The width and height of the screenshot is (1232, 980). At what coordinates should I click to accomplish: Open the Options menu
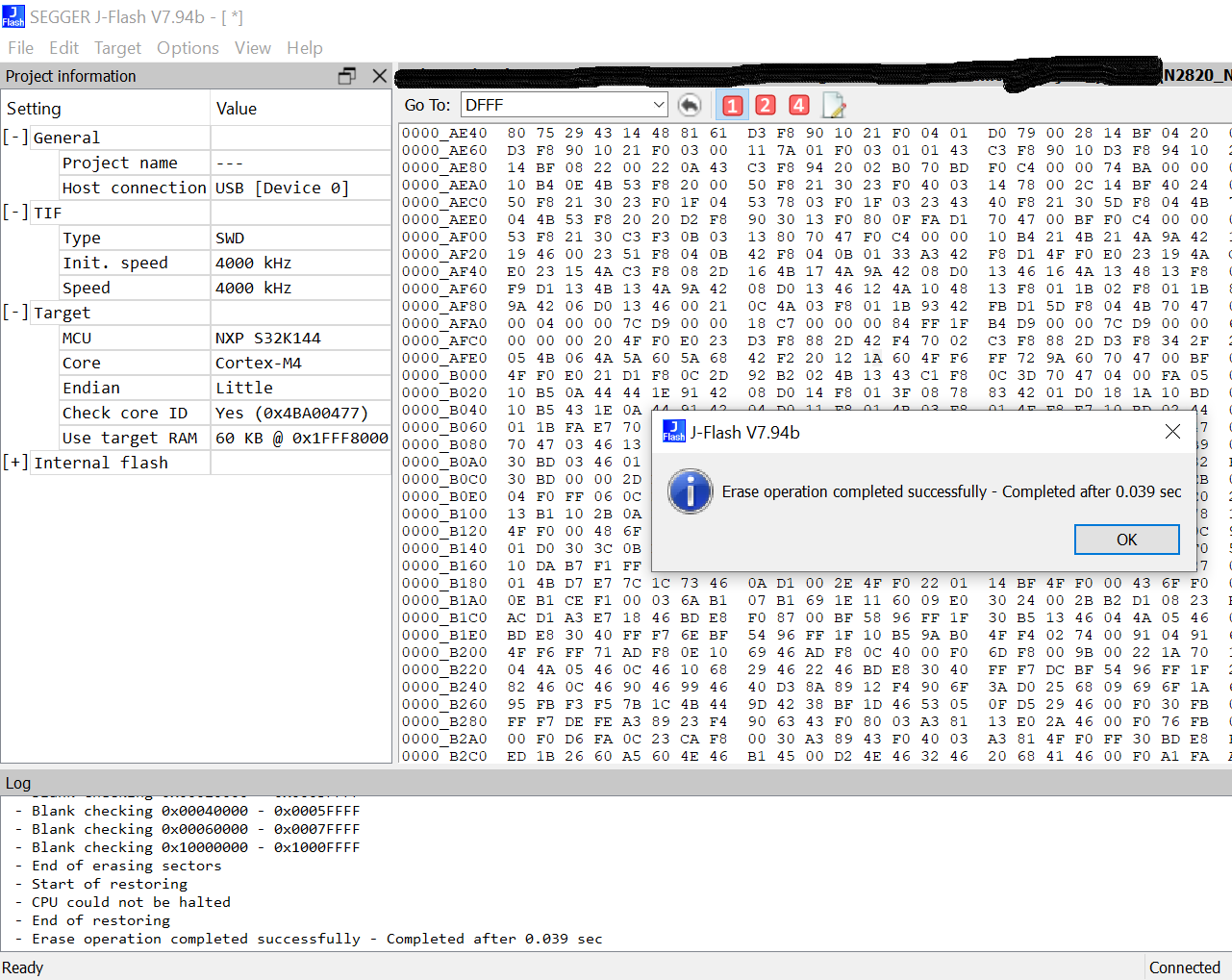click(x=188, y=47)
